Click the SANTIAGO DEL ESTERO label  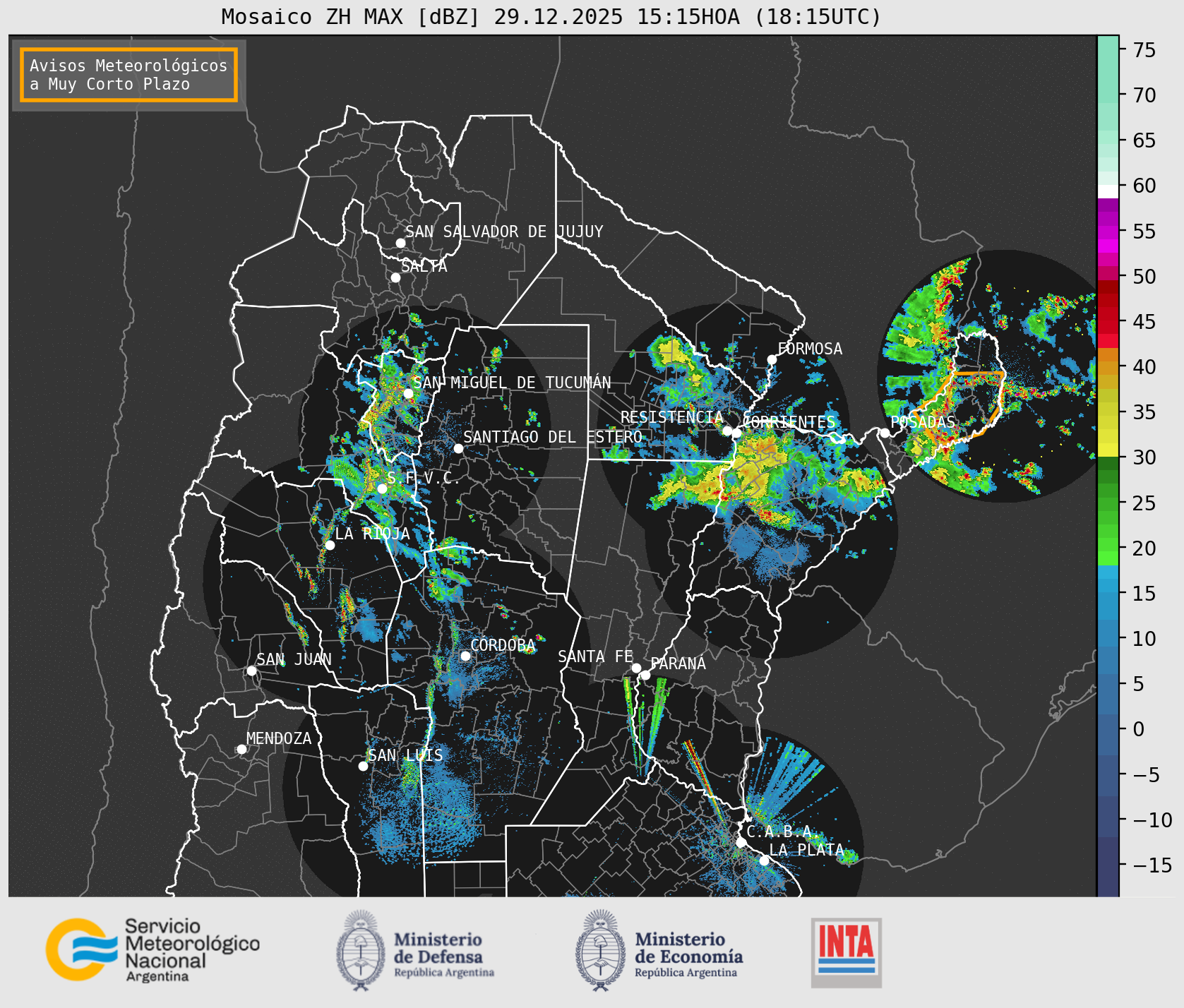click(x=553, y=437)
